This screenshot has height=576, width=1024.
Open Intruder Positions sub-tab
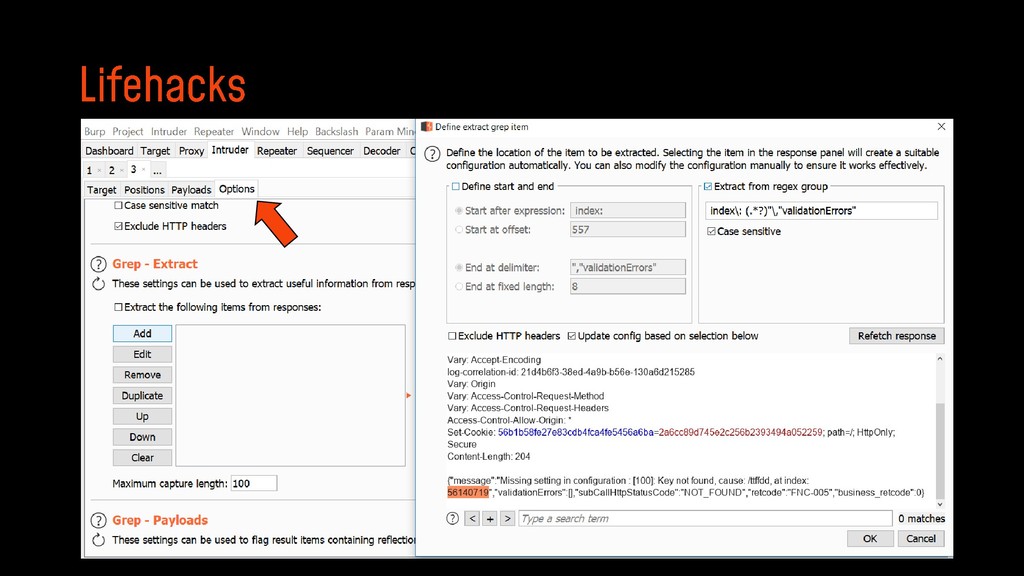pyautogui.click(x=144, y=189)
